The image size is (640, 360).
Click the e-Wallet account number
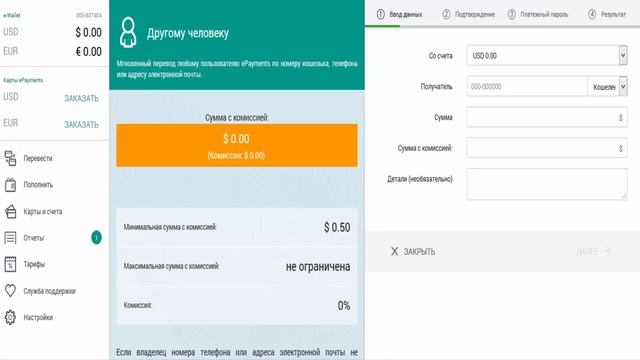89,15
